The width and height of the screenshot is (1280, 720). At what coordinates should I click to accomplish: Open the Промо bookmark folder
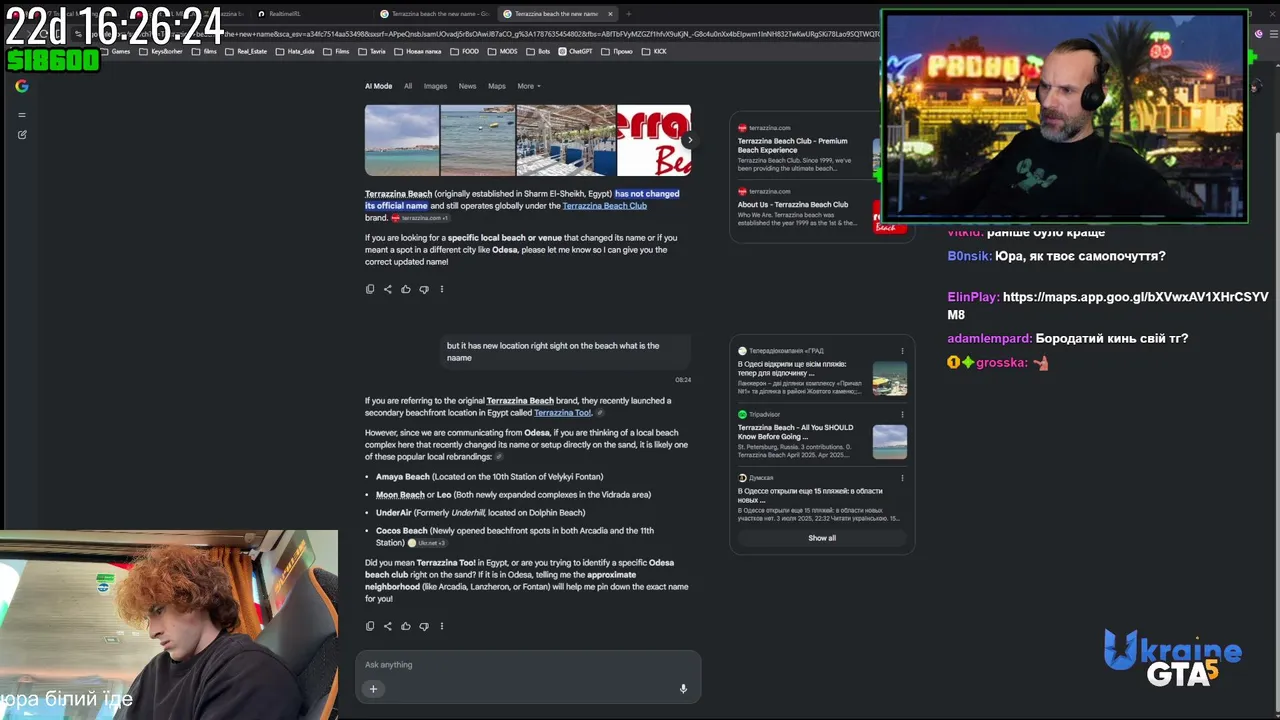617,51
